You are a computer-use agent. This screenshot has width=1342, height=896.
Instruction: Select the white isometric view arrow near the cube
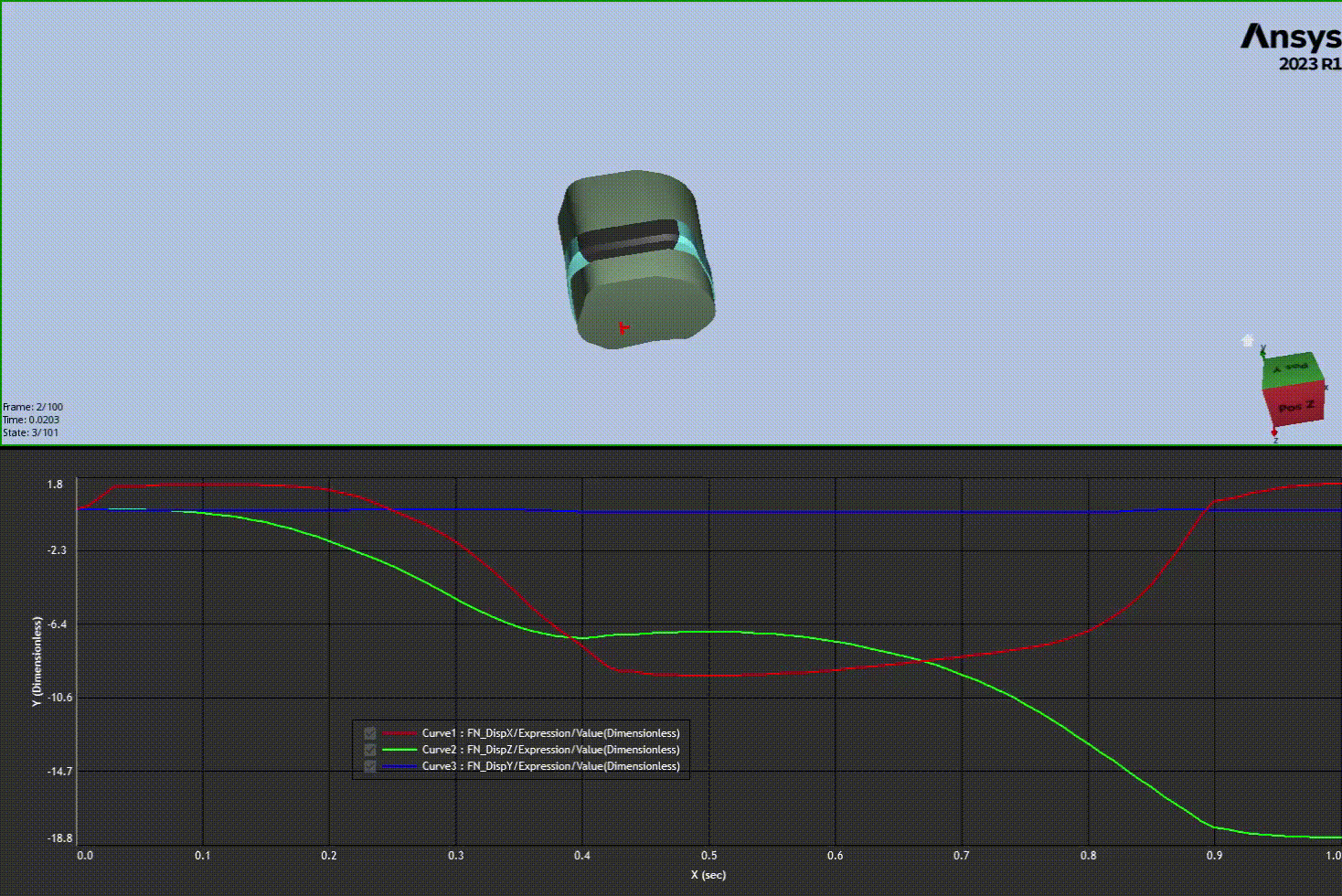point(1247,339)
